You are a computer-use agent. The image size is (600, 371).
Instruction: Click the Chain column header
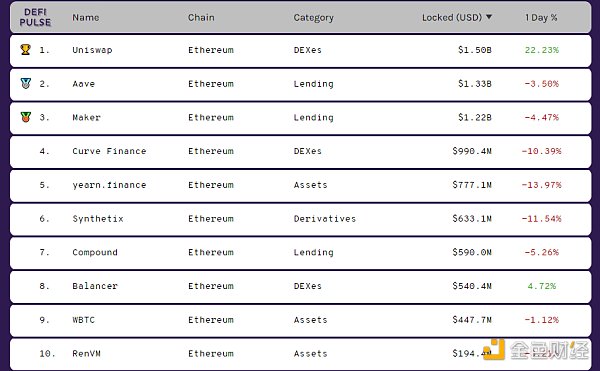(201, 18)
